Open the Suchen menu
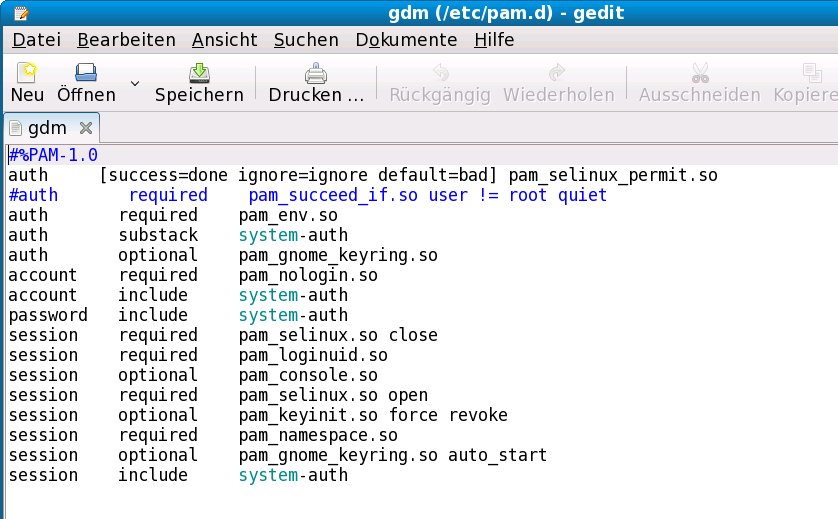The height and width of the screenshot is (519, 838). 305,40
